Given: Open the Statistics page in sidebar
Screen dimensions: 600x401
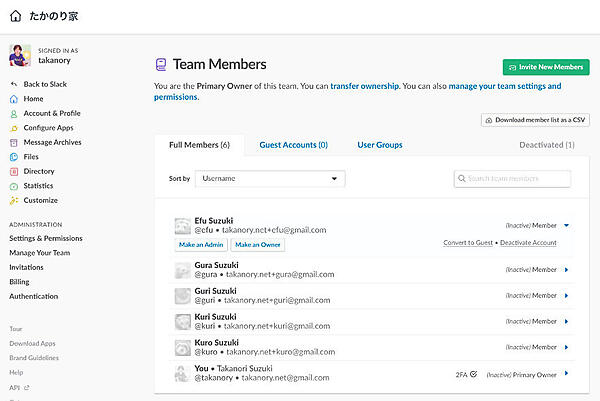Looking at the screenshot, I should tap(38, 186).
